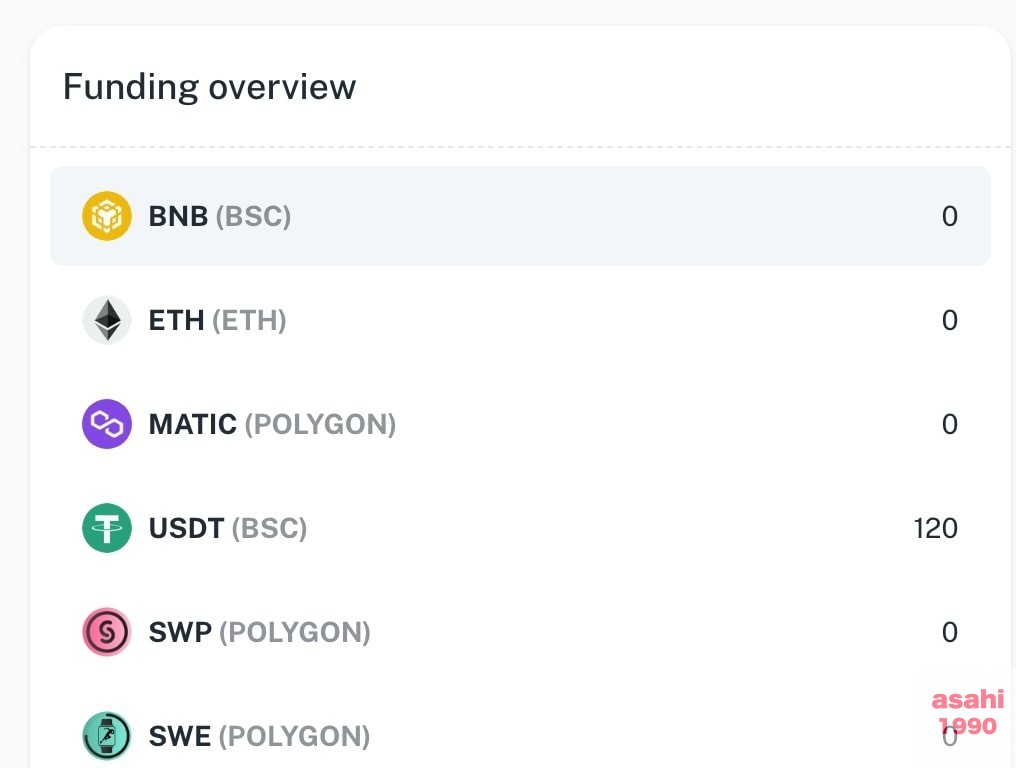Screen dimensions: 1016x768
Task: Click the yellow BNB coin icon
Action: [x=107, y=216]
